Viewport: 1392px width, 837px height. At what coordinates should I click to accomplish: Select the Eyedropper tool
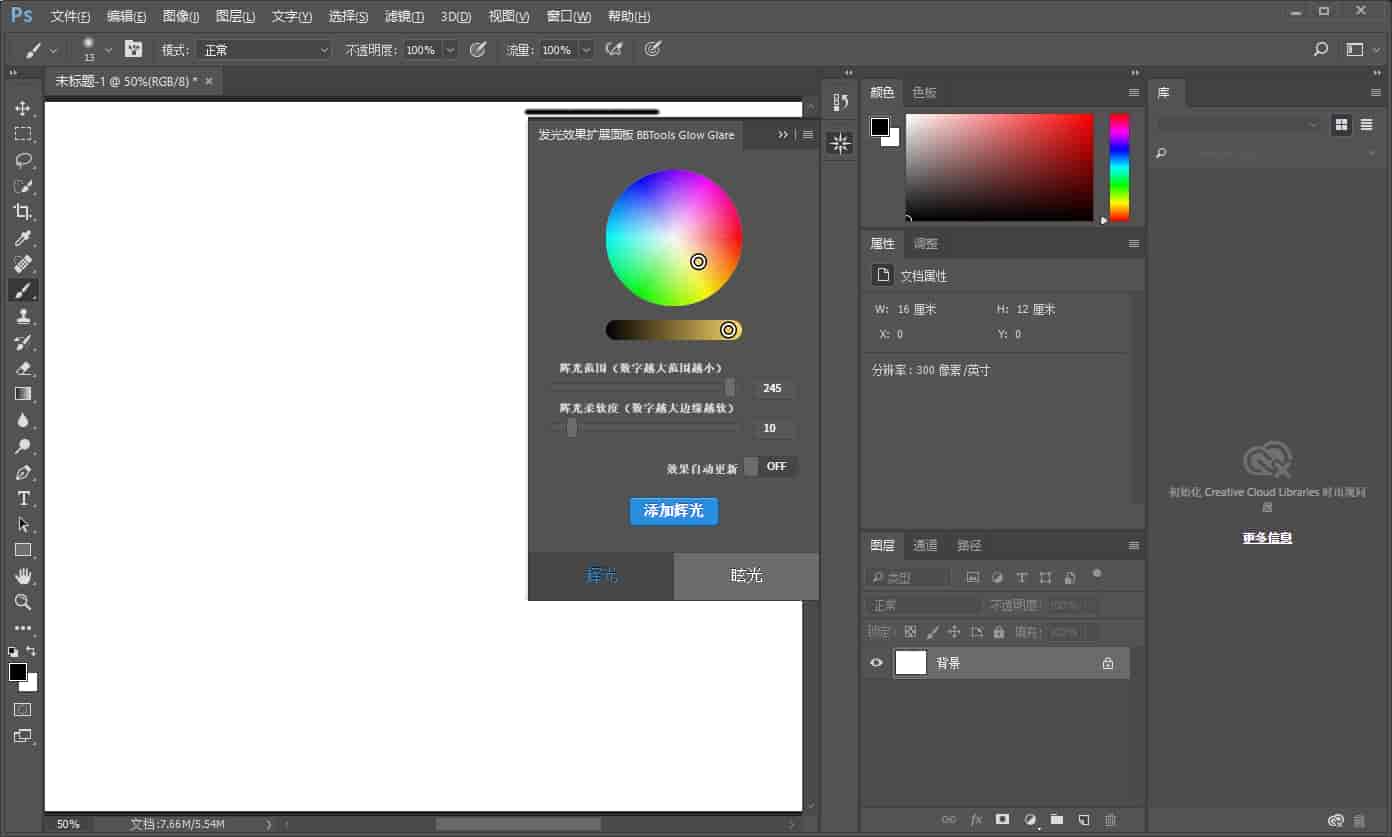pos(23,238)
